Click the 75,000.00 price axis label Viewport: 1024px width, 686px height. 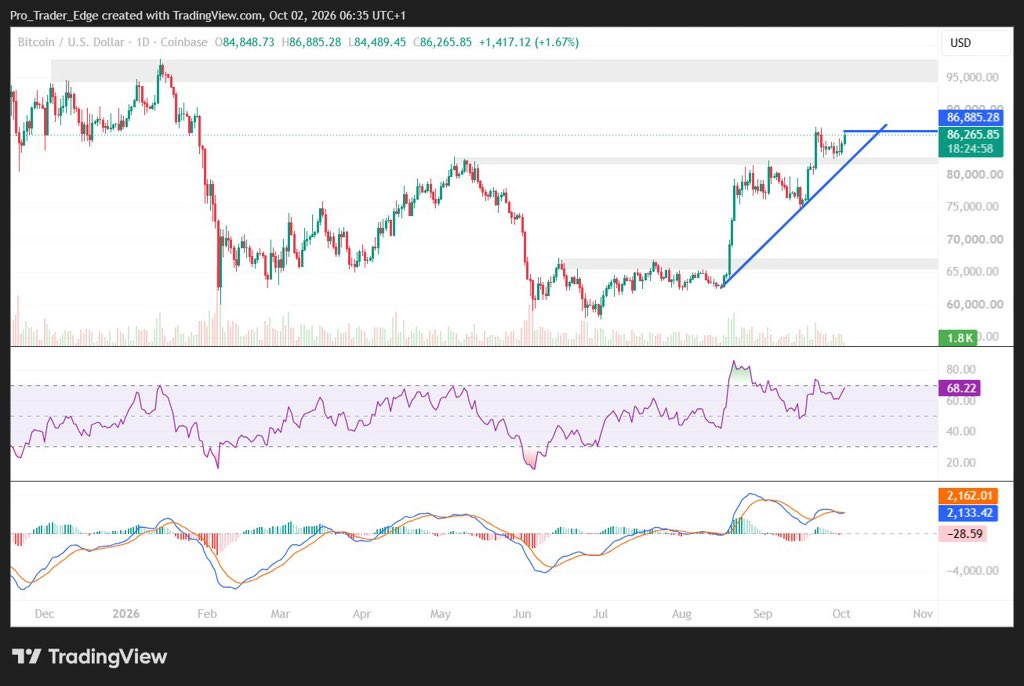click(x=972, y=206)
